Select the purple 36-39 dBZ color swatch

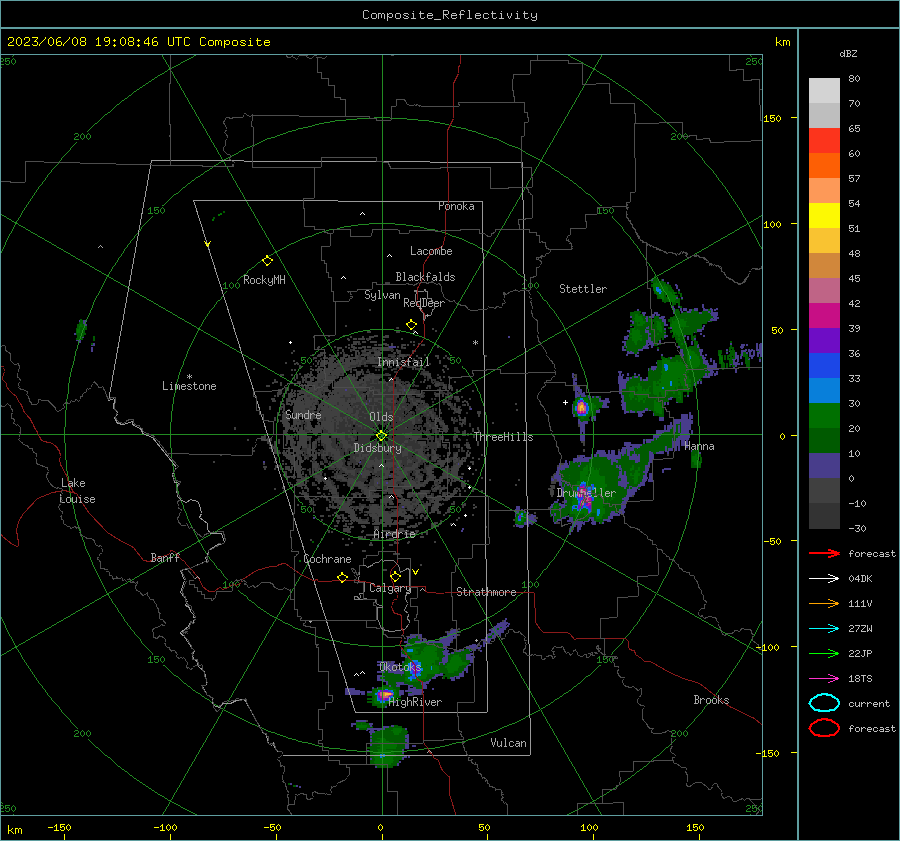[x=824, y=341]
